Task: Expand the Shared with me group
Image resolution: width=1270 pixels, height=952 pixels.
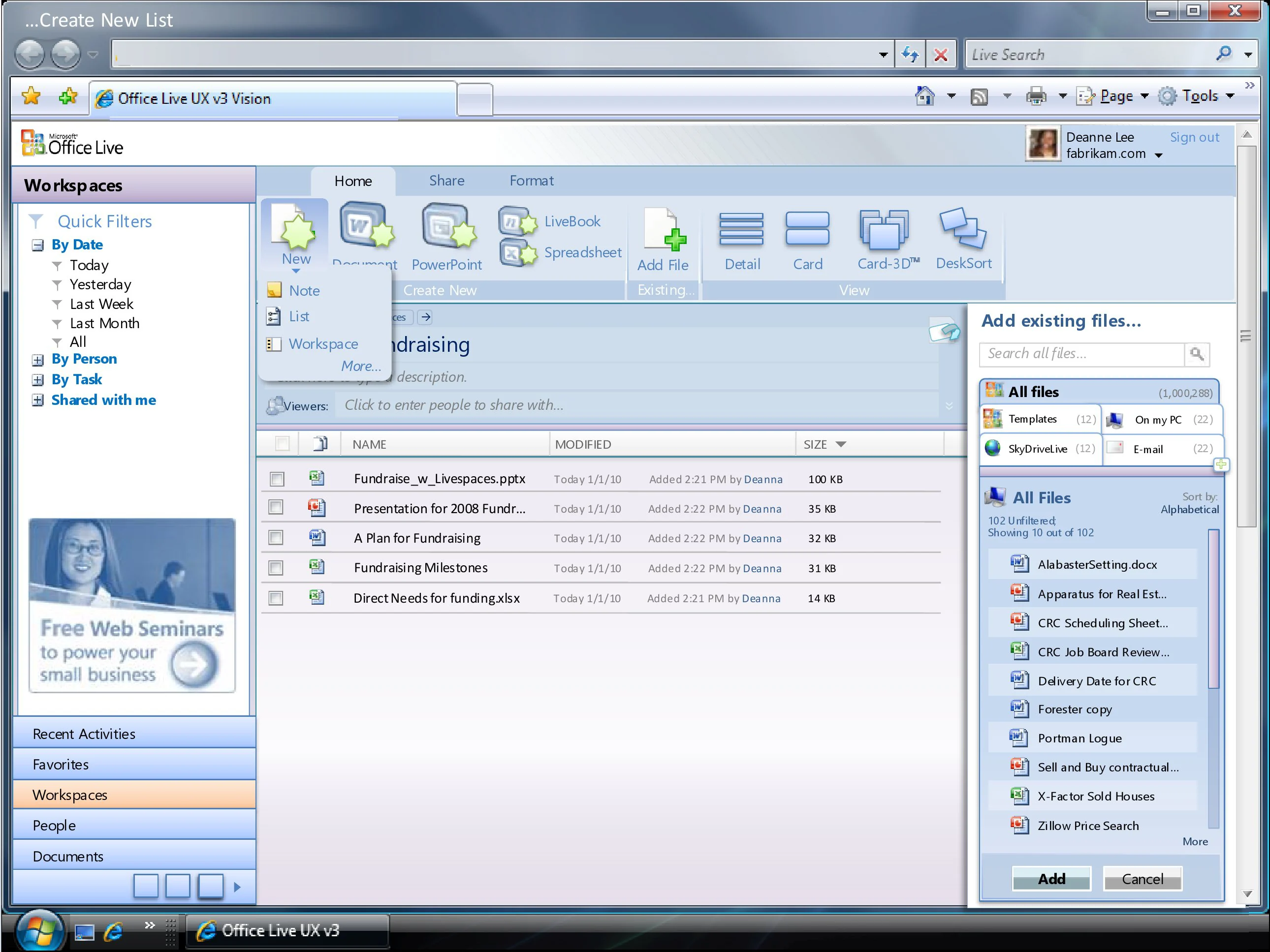Action: tap(37, 400)
